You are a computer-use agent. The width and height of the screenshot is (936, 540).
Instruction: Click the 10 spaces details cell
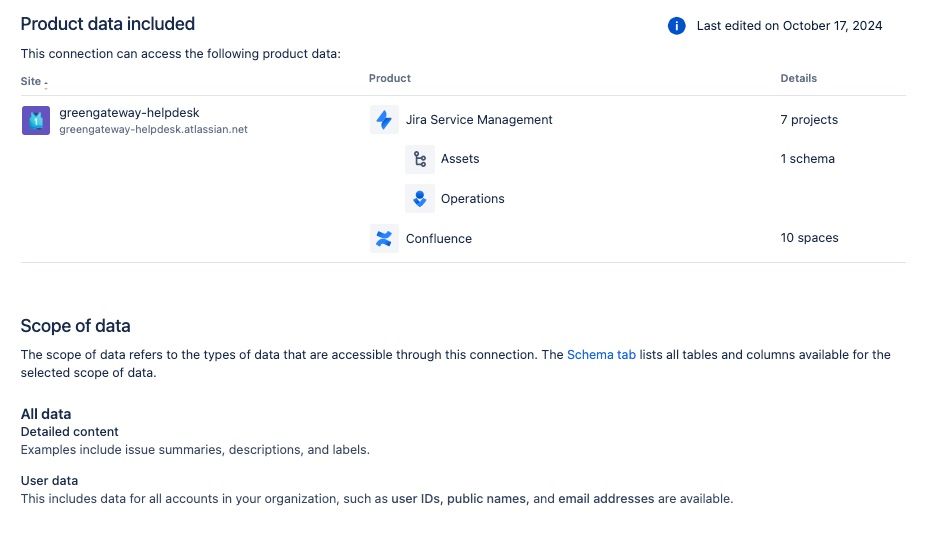coord(809,237)
